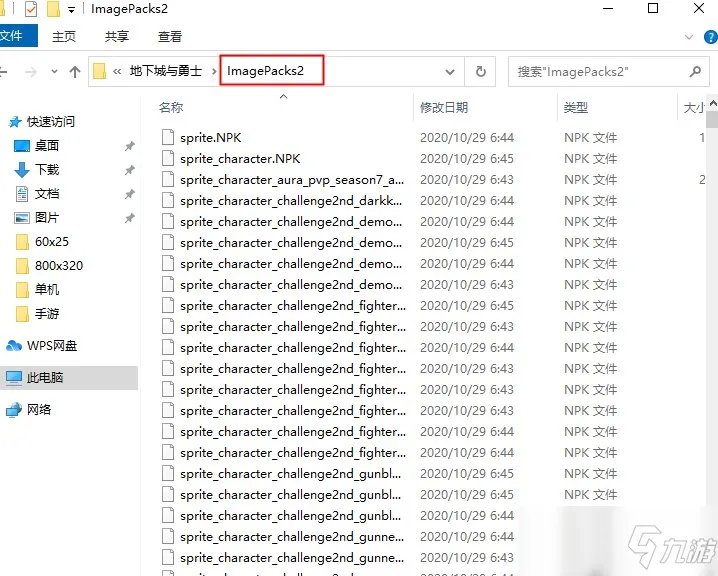Click the pin icon next to 文档
The image size is (718, 576).
(130, 194)
